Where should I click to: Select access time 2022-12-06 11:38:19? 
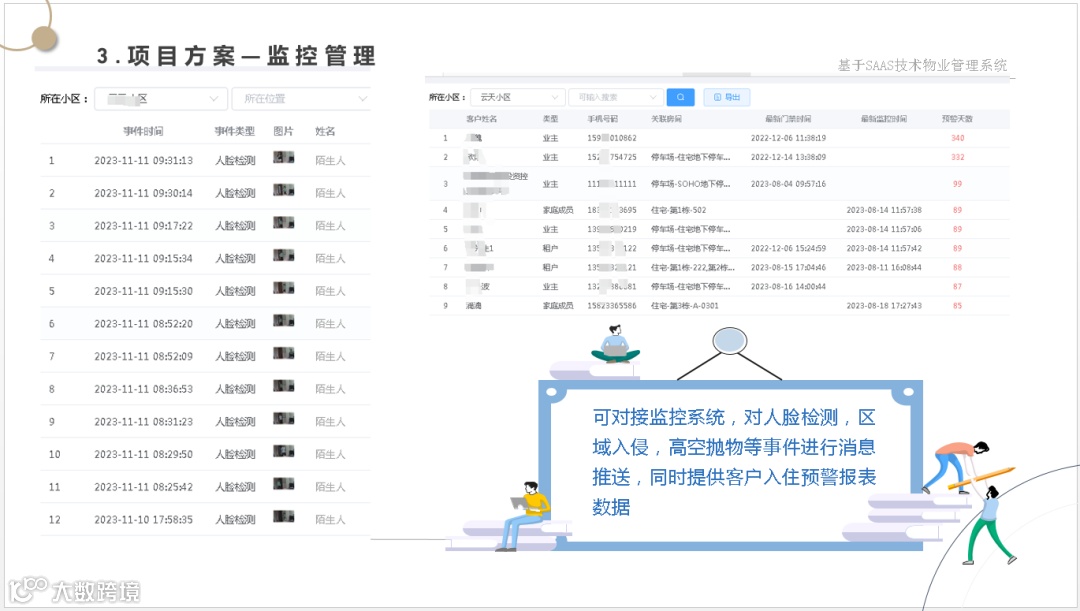point(789,138)
